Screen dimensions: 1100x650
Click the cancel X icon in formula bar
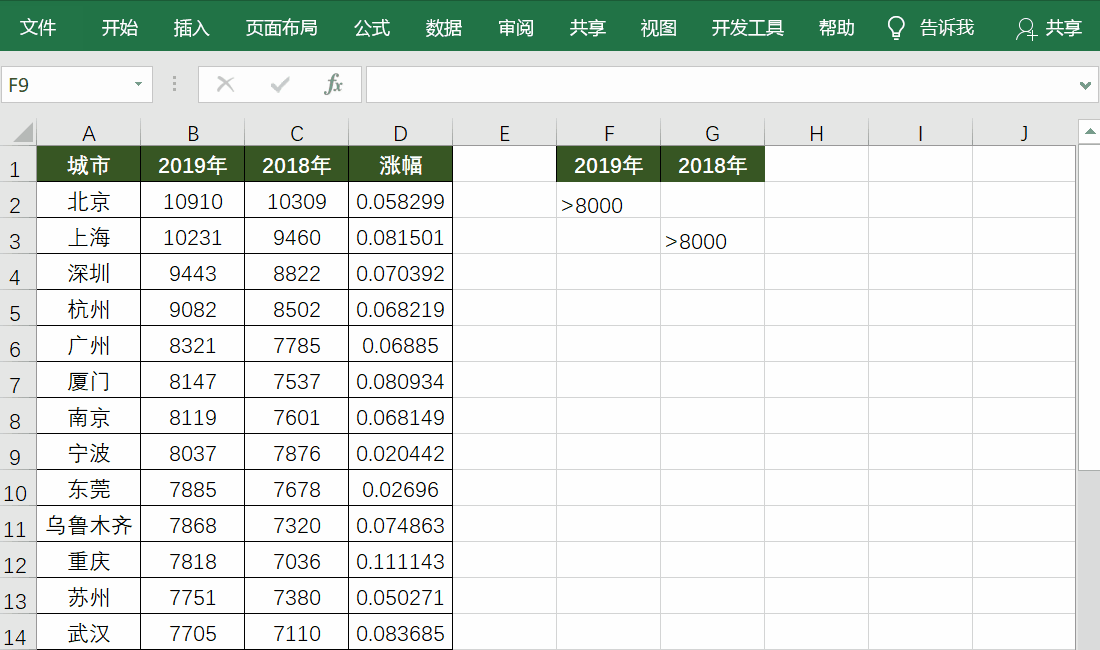[225, 85]
